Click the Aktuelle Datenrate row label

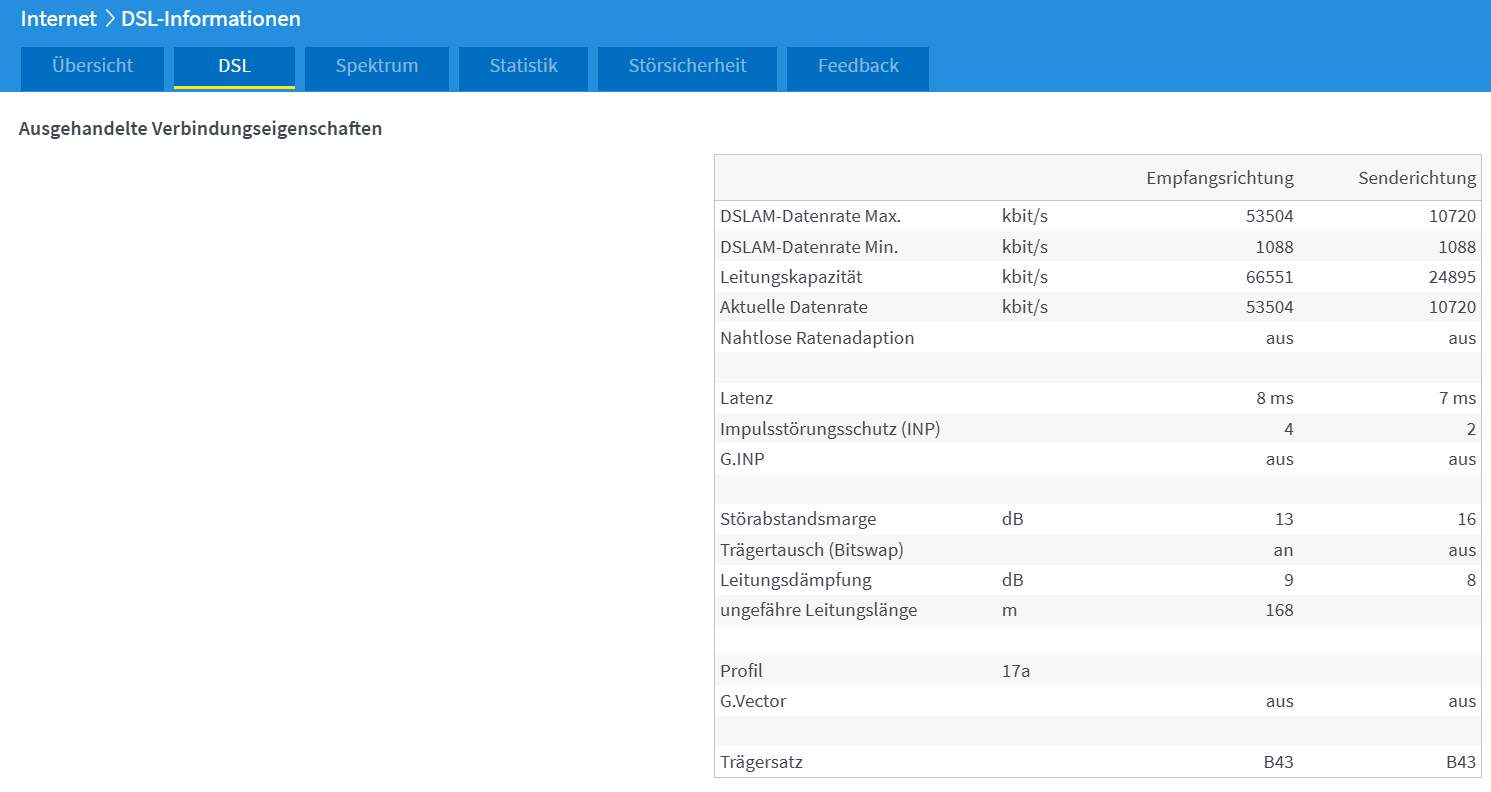pyautogui.click(x=794, y=307)
